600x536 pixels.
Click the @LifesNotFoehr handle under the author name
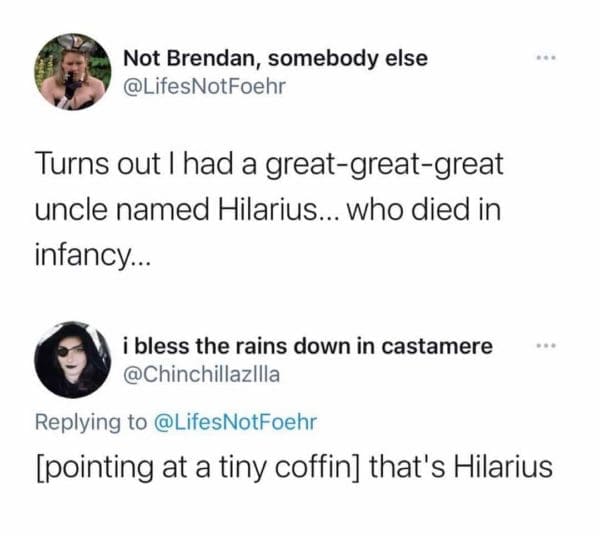coord(204,87)
